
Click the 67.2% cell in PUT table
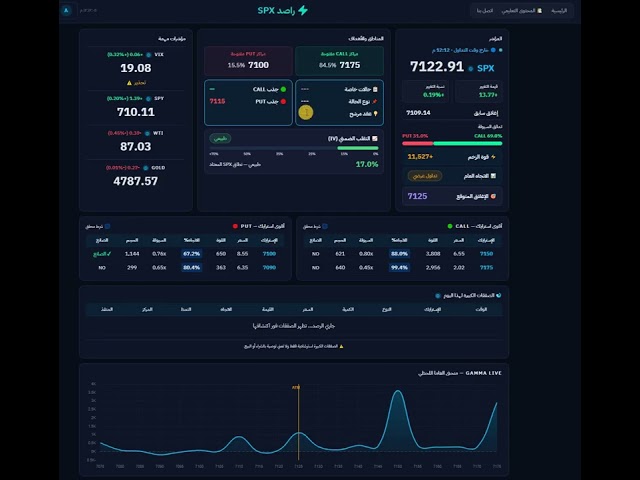191,254
